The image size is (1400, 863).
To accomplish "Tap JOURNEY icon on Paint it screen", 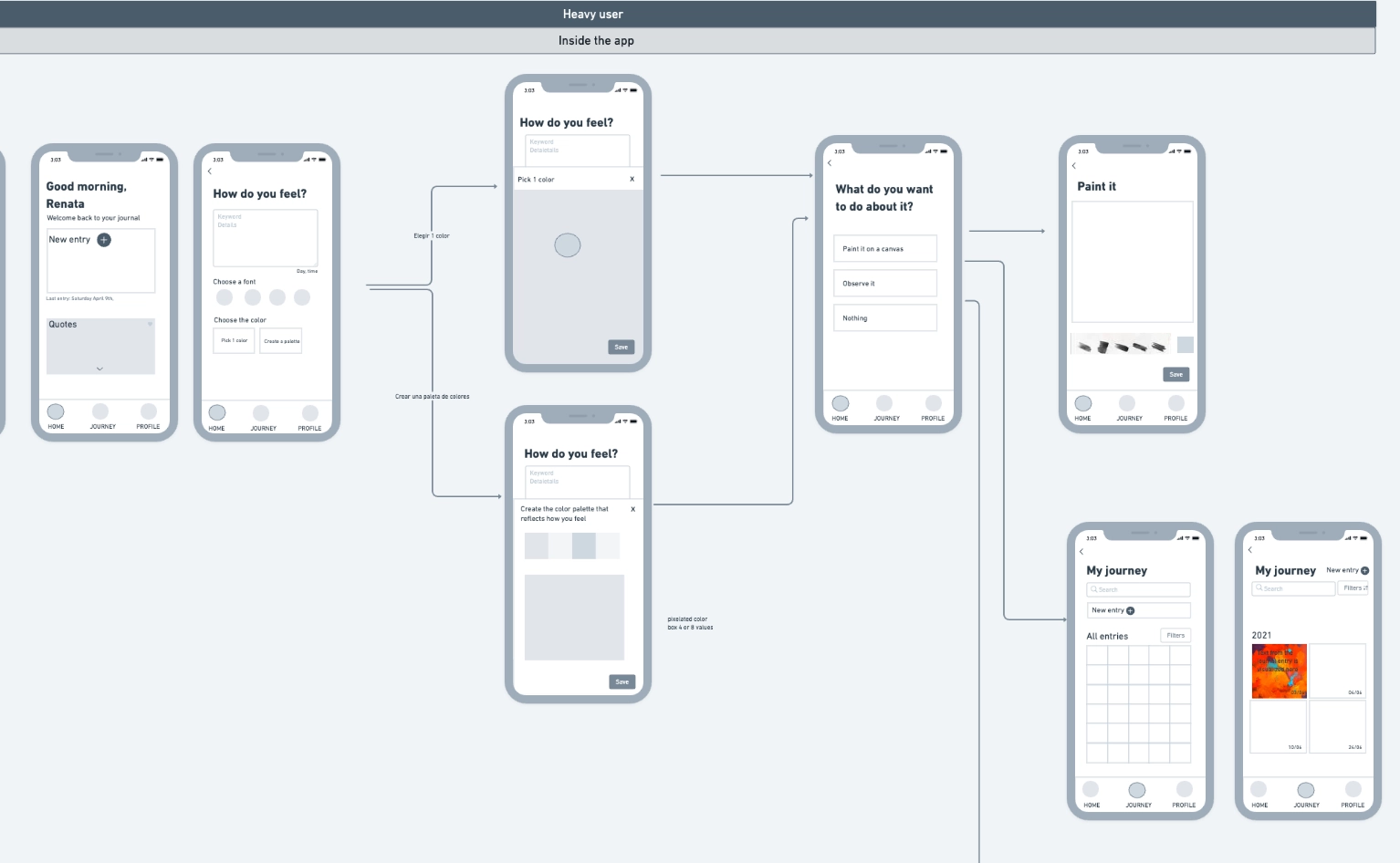I will 1127,403.
